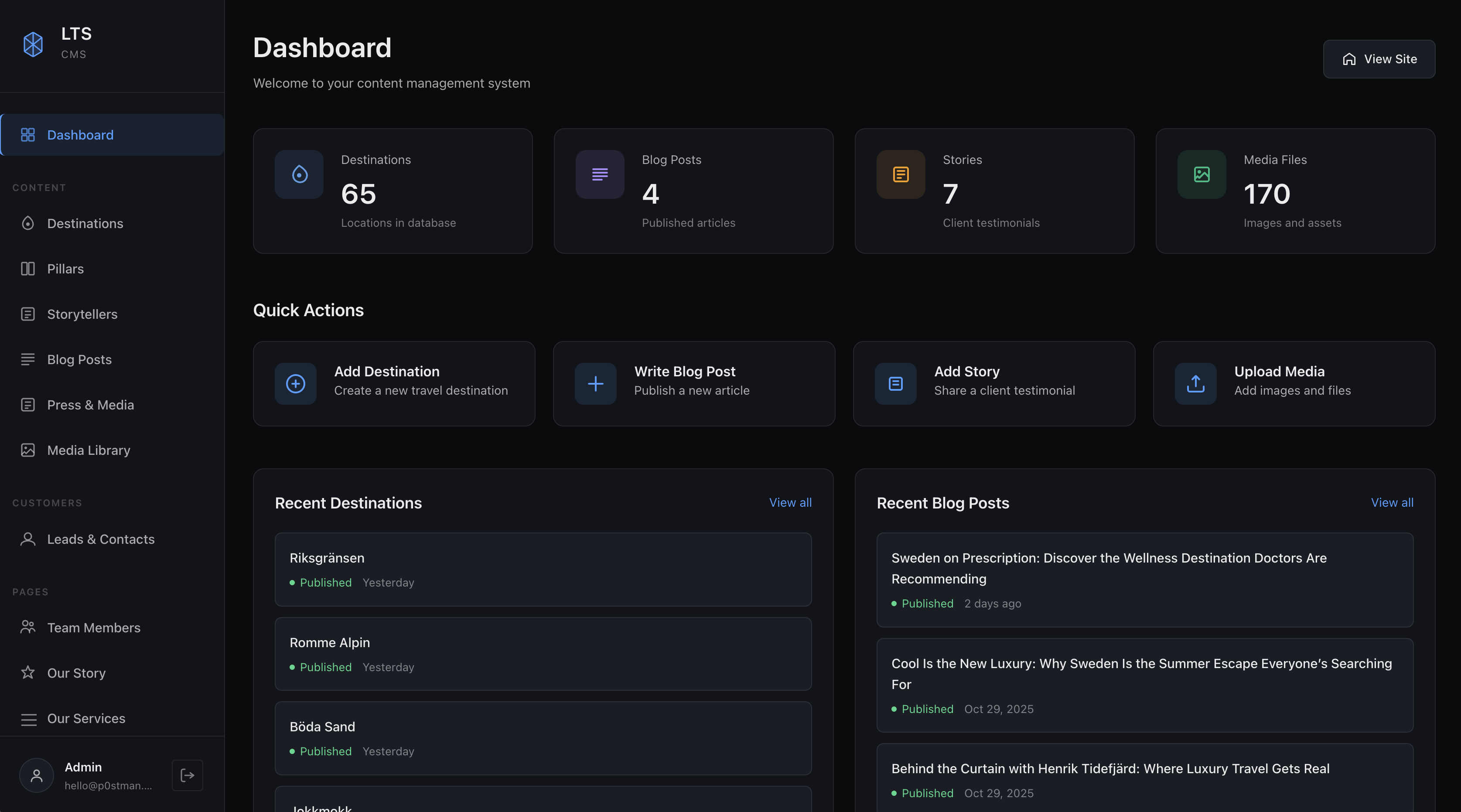Click View all for Recent Destinations
The width and height of the screenshot is (1461, 812).
[x=790, y=502]
